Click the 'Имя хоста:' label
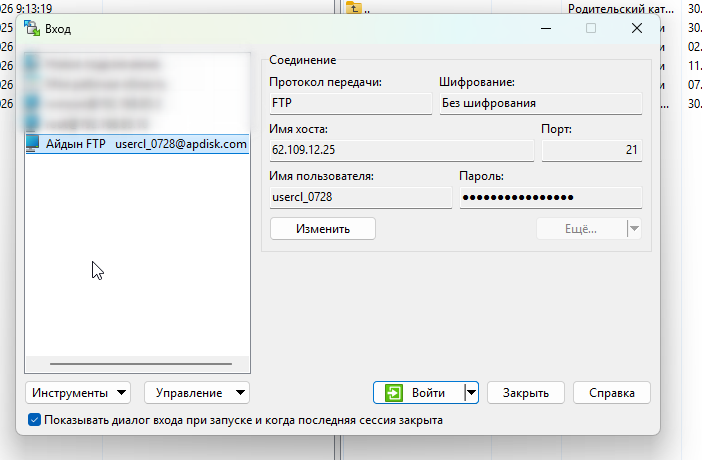 [298, 129]
